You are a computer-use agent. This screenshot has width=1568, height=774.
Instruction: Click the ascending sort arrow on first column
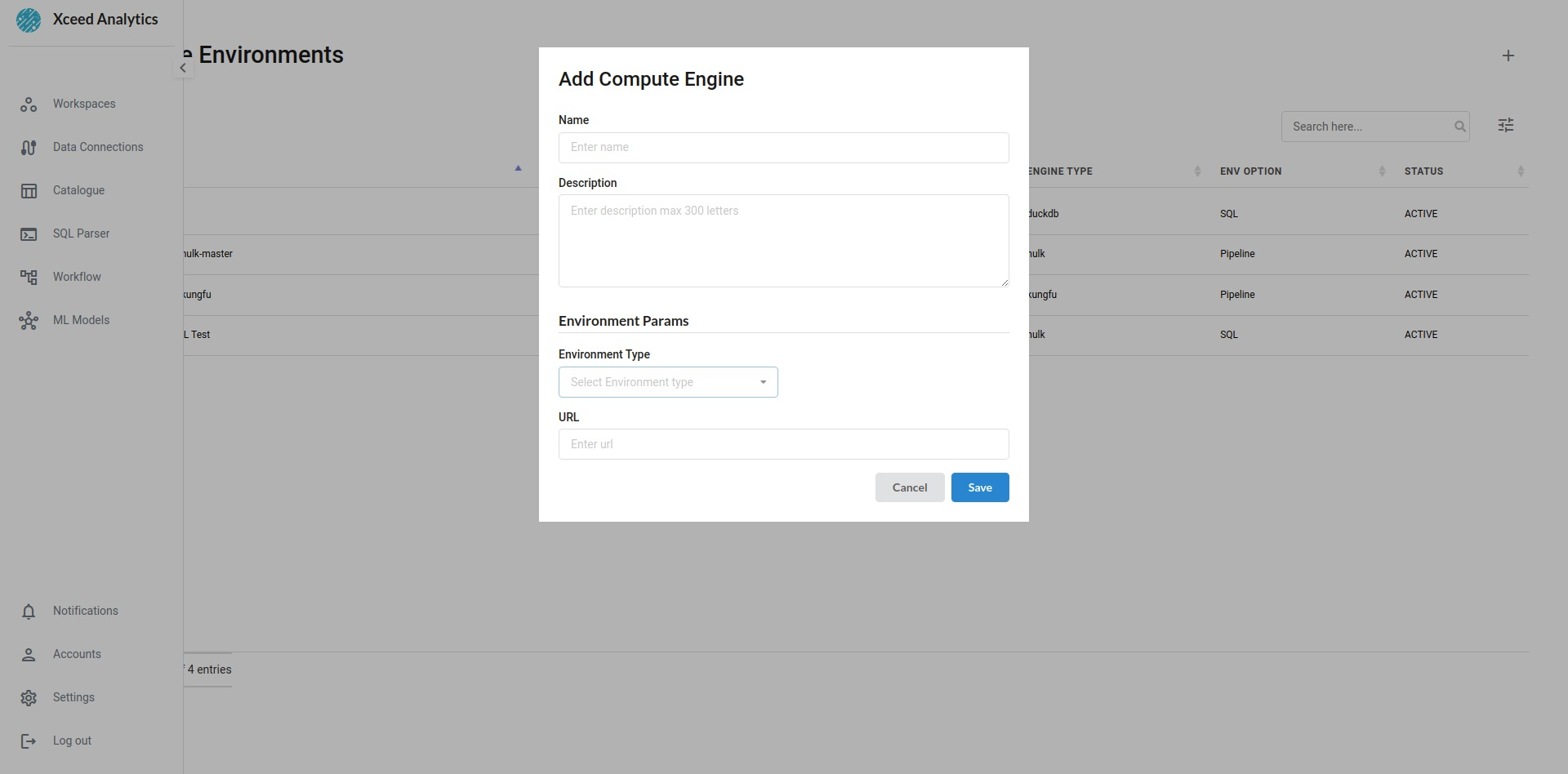[x=518, y=168]
